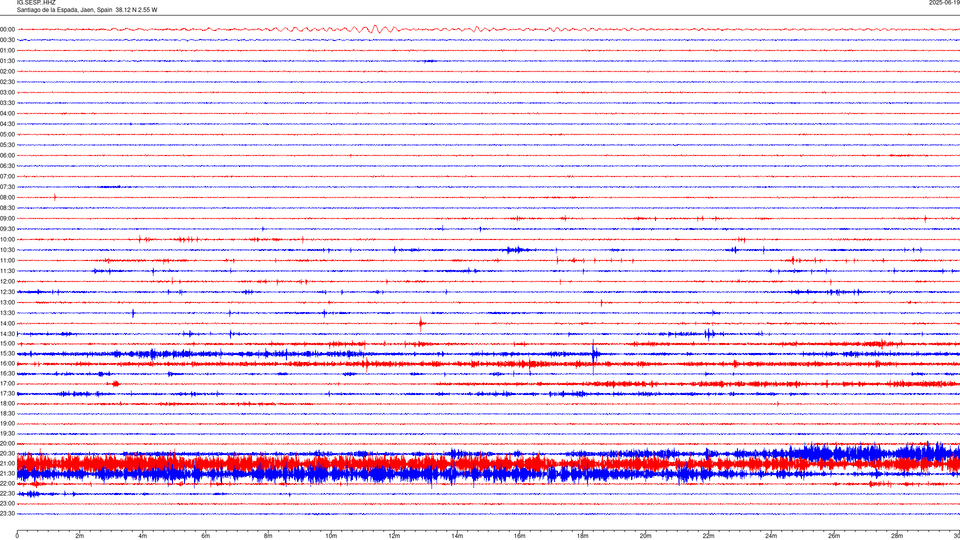
Task: Click the 02:30 time label
Action: coord(7,82)
